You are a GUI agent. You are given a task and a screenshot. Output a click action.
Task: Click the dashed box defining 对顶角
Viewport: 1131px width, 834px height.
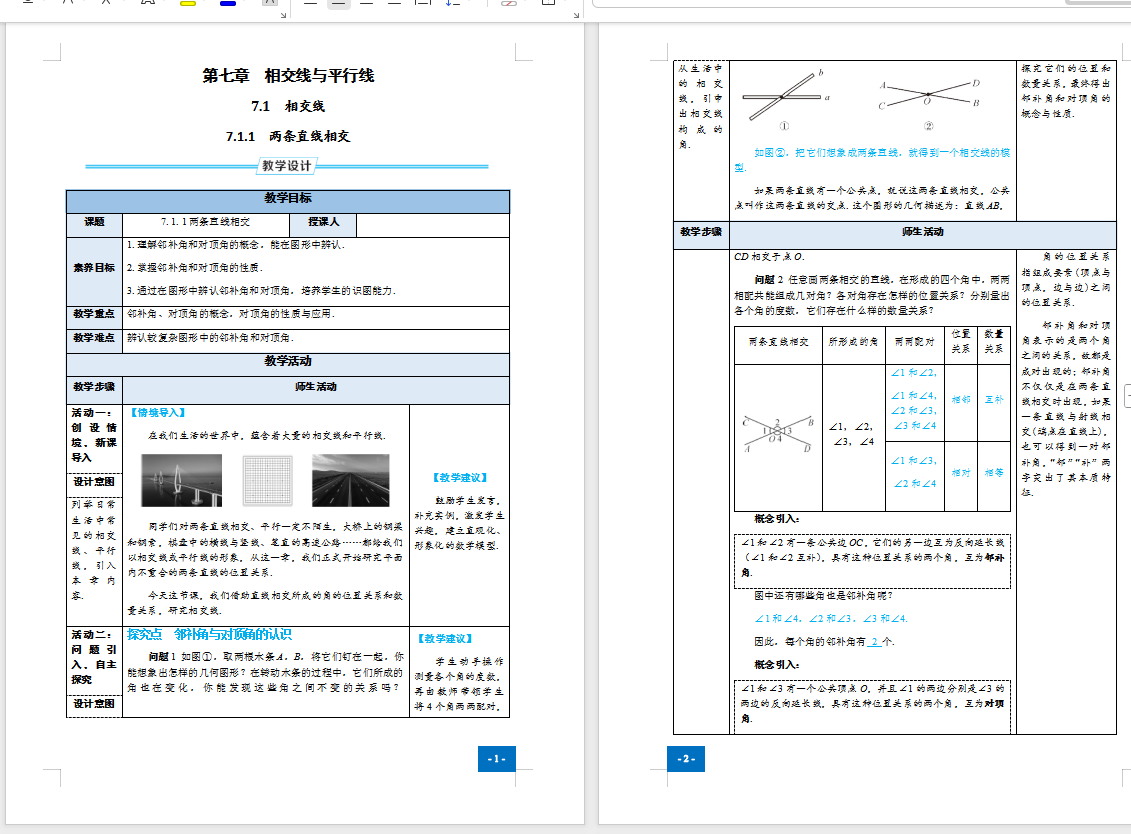click(872, 707)
